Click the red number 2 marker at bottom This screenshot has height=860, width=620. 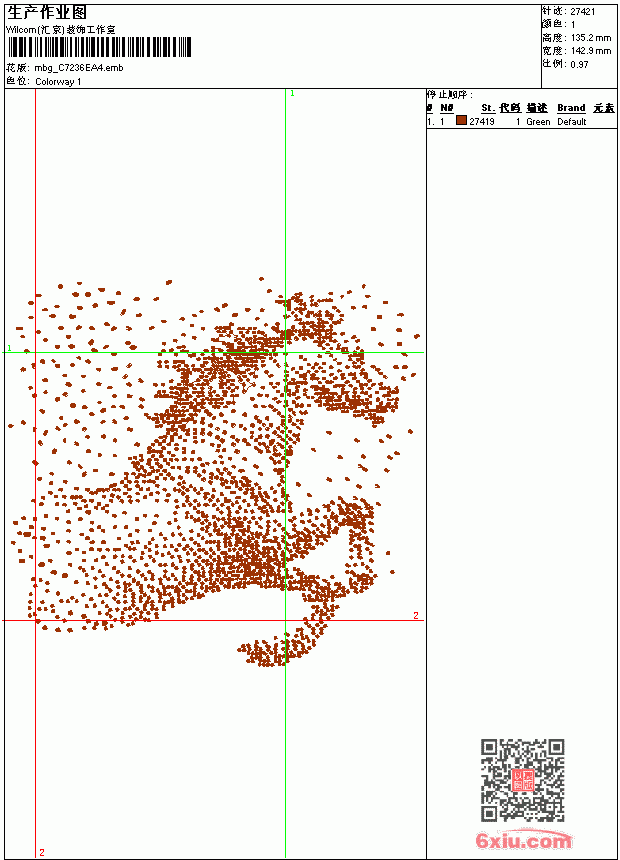tap(42, 852)
